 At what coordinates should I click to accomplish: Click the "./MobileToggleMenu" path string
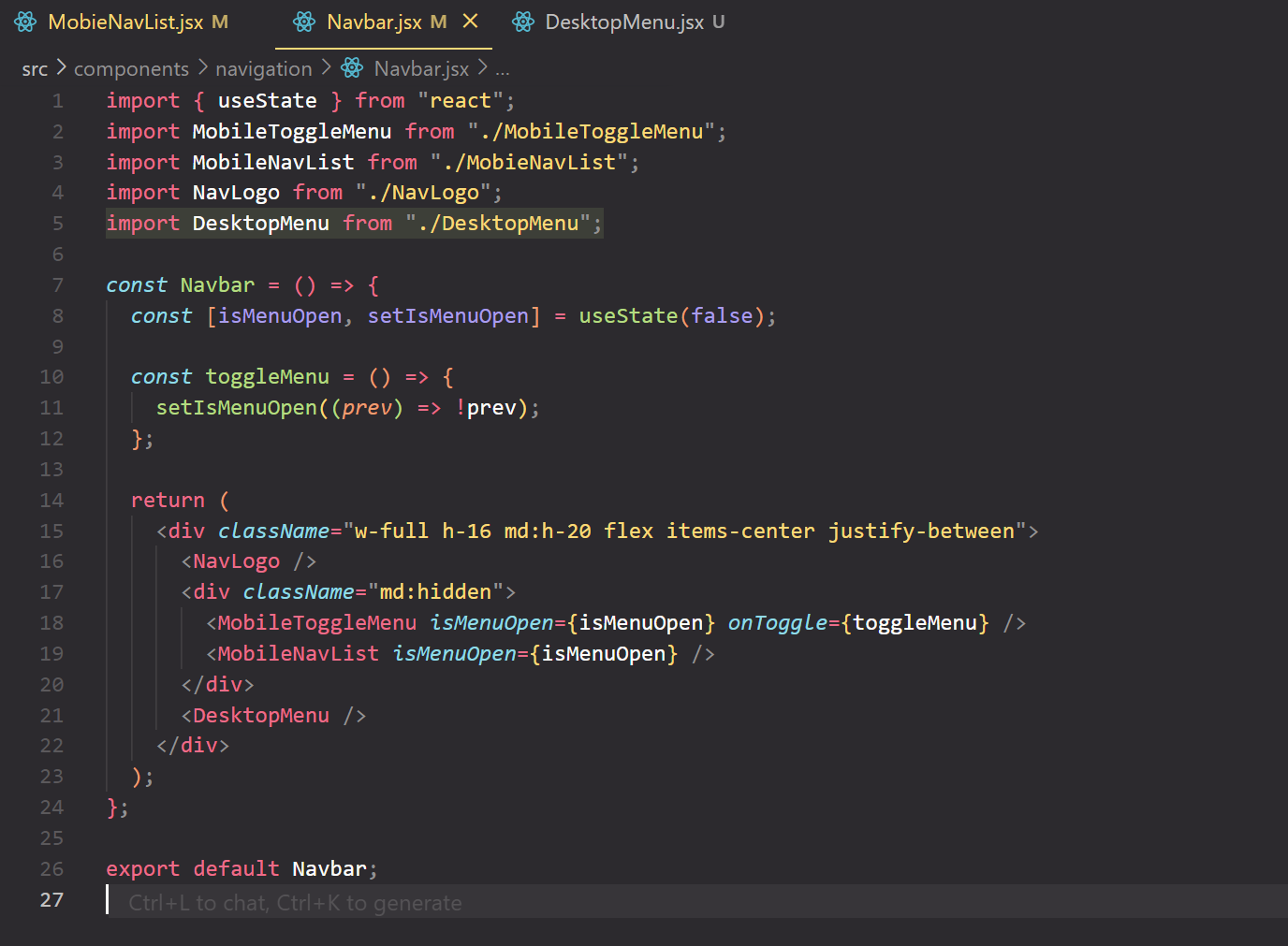click(x=591, y=132)
